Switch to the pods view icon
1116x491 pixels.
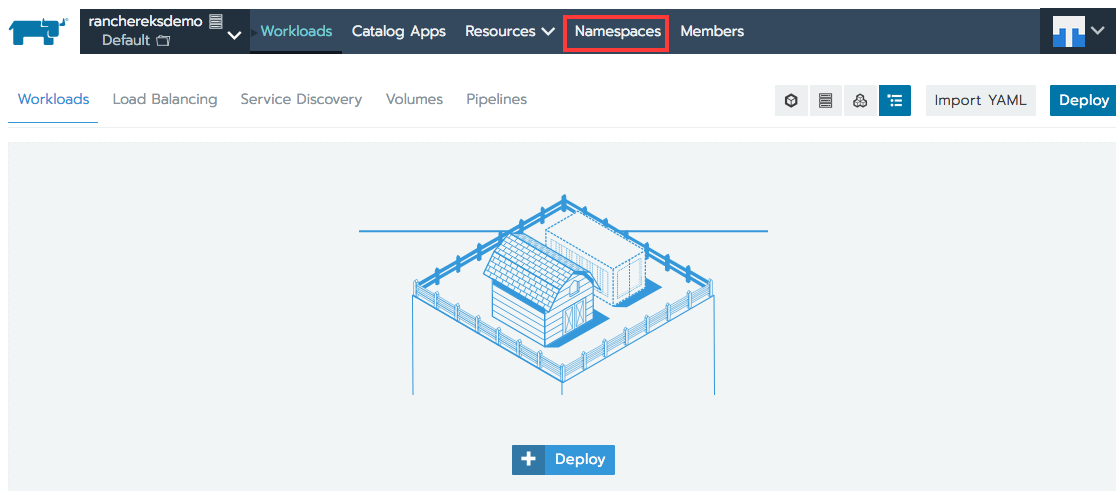click(791, 100)
